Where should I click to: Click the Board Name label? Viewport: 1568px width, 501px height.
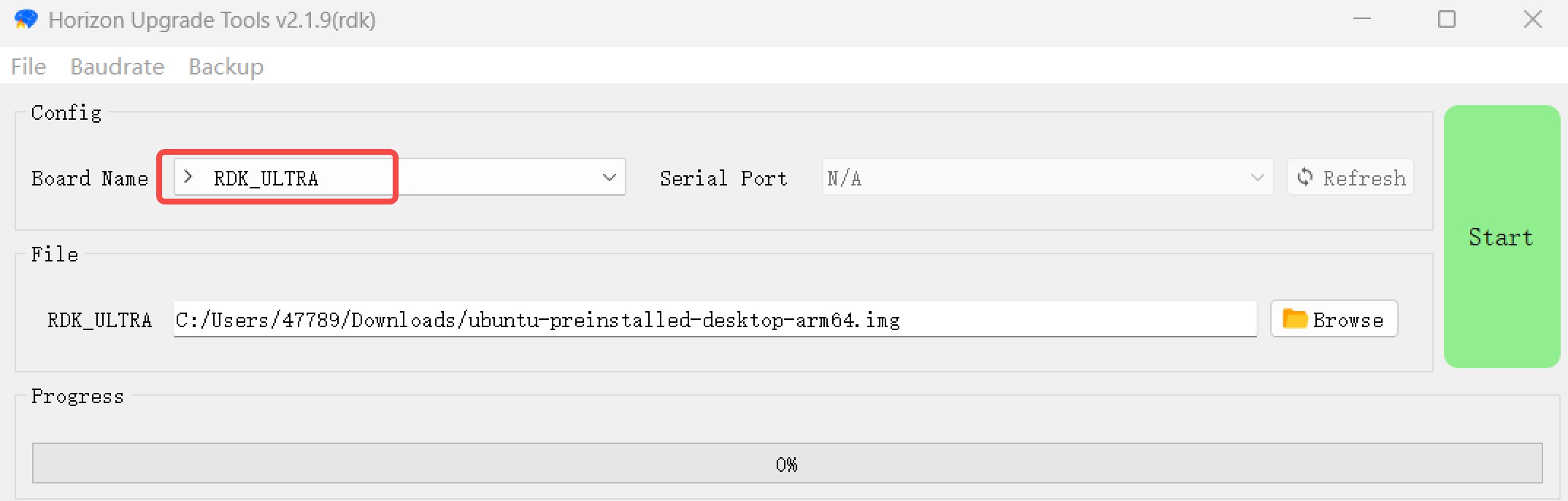[90, 178]
